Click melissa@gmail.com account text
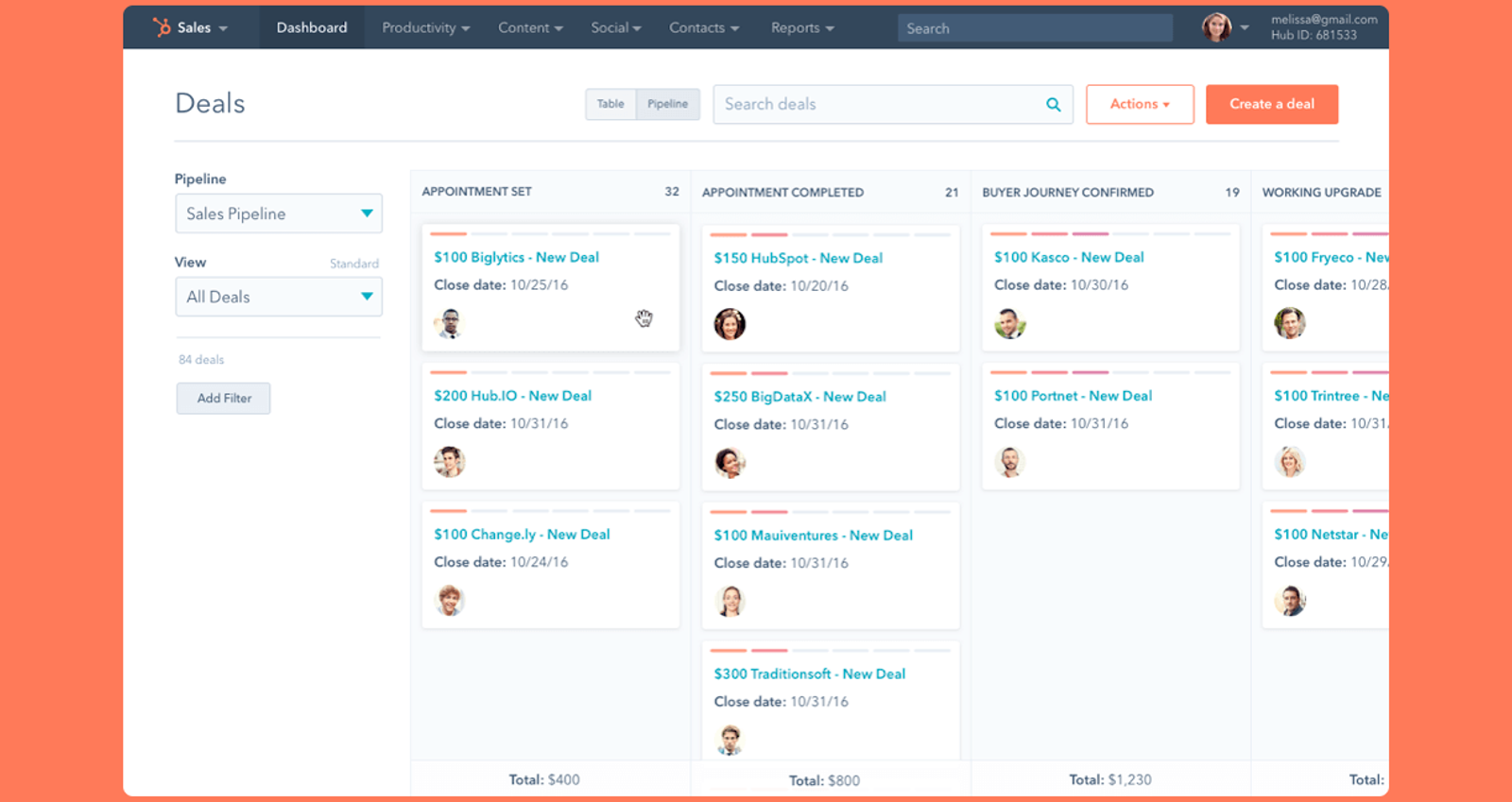Screen dimensions: 1512x802 (1324, 19)
